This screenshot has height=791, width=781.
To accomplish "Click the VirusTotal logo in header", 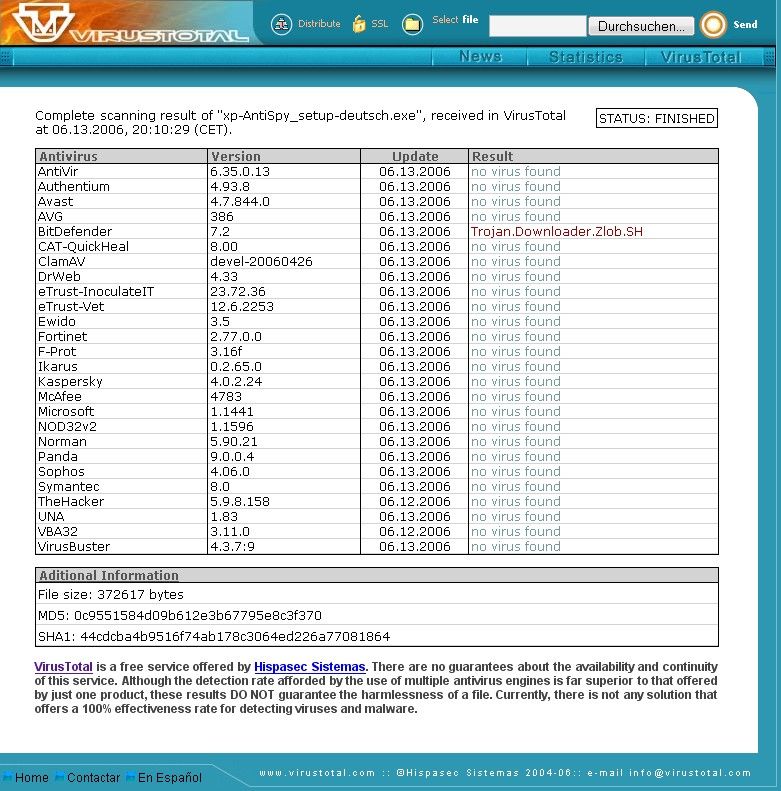I will (x=130, y=24).
